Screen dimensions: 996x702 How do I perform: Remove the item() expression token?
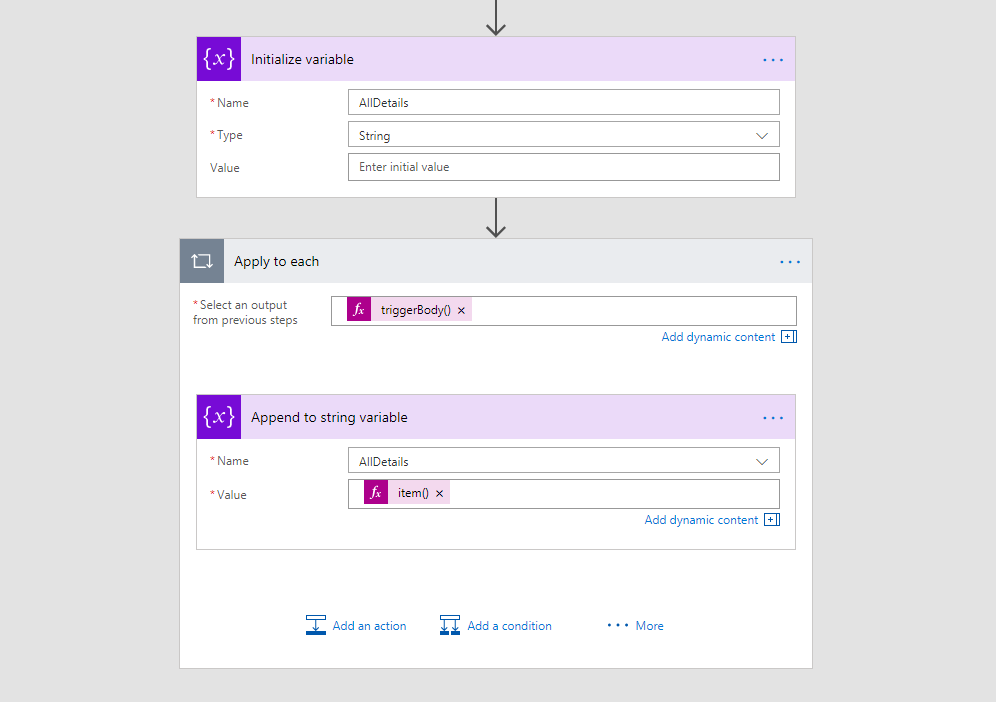(x=439, y=494)
